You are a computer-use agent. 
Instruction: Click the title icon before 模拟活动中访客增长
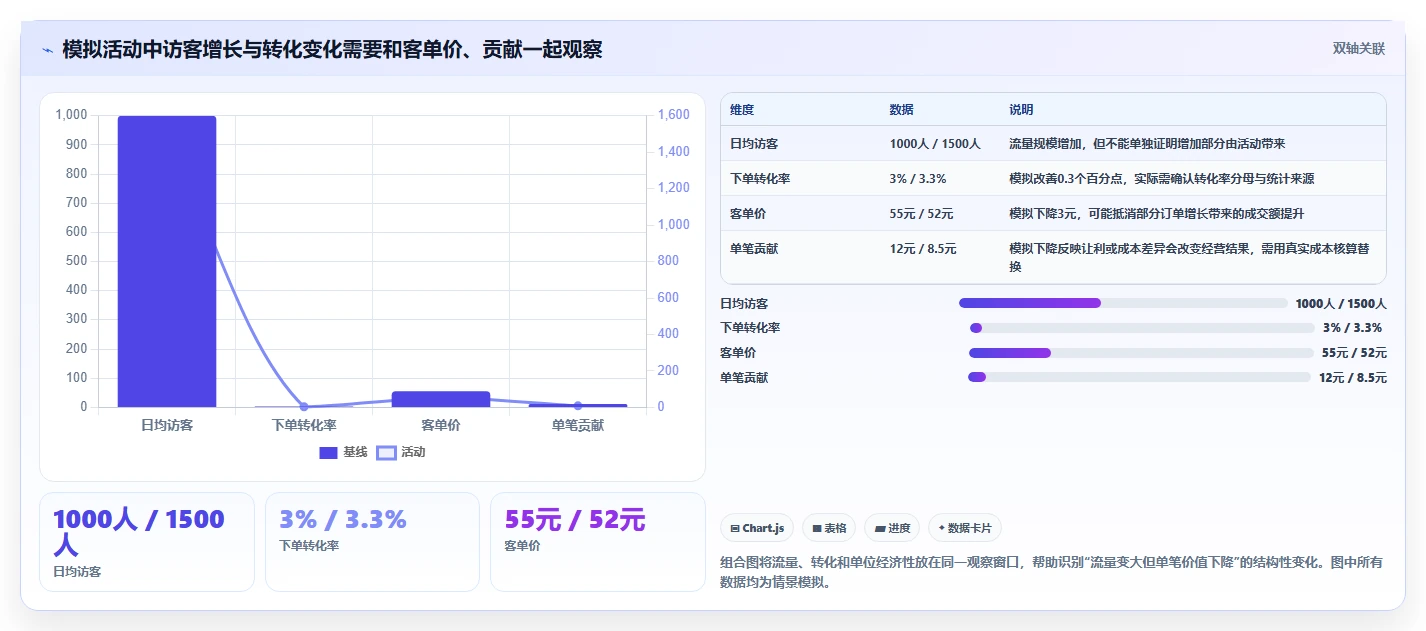(47, 50)
